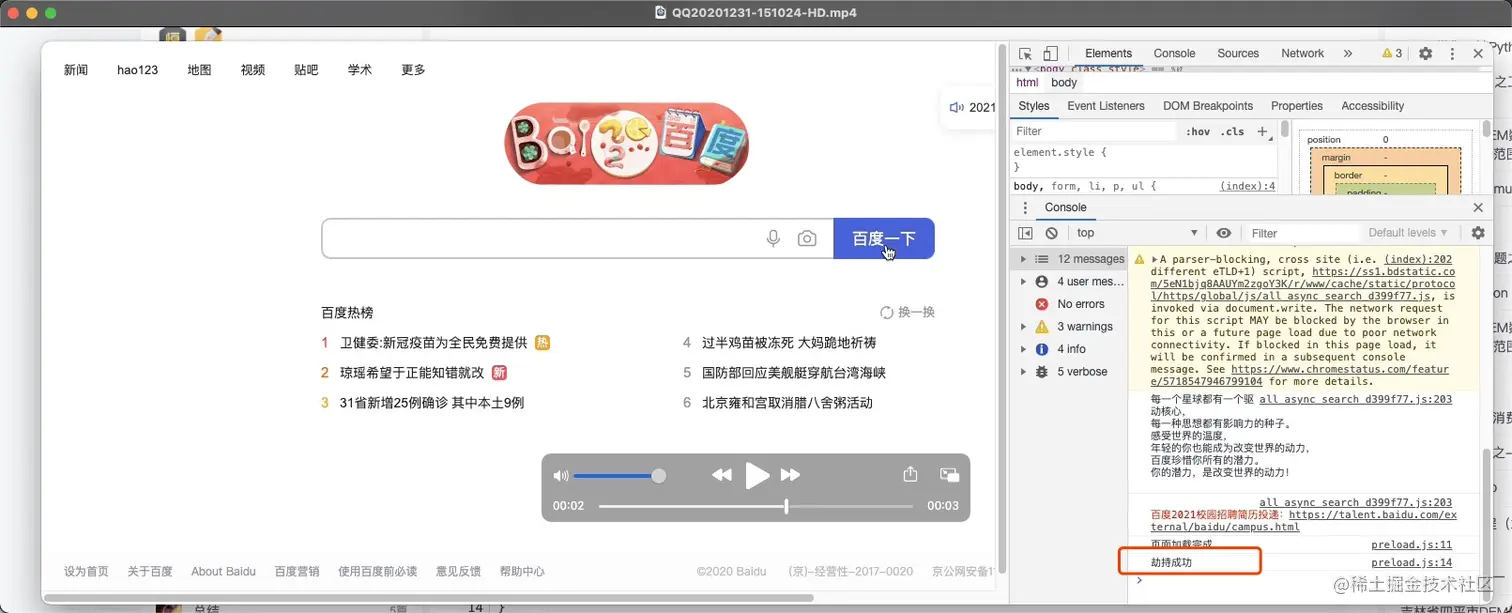Select the body breadcrumb
The height and width of the screenshot is (613, 1512).
[x=1064, y=83]
